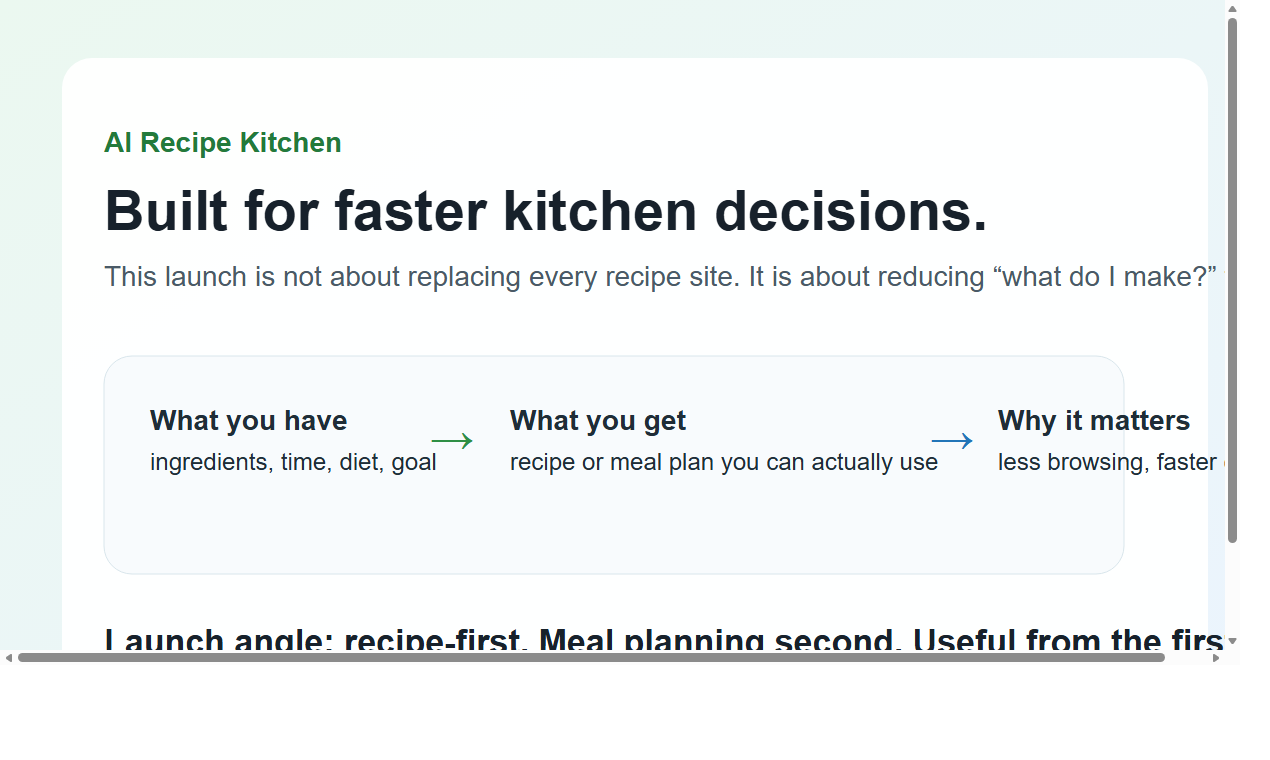Click the horizontal scrollbar left arrow

(7, 657)
